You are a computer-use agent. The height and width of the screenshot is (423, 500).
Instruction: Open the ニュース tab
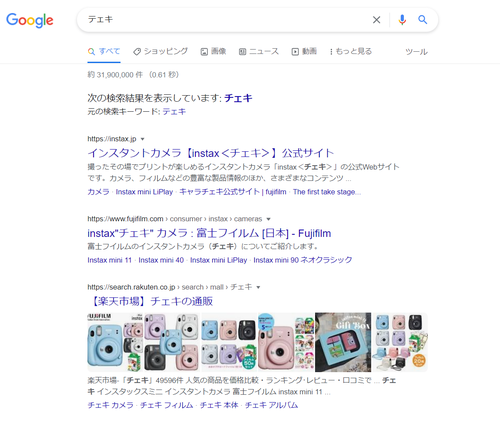pyautogui.click(x=259, y=51)
